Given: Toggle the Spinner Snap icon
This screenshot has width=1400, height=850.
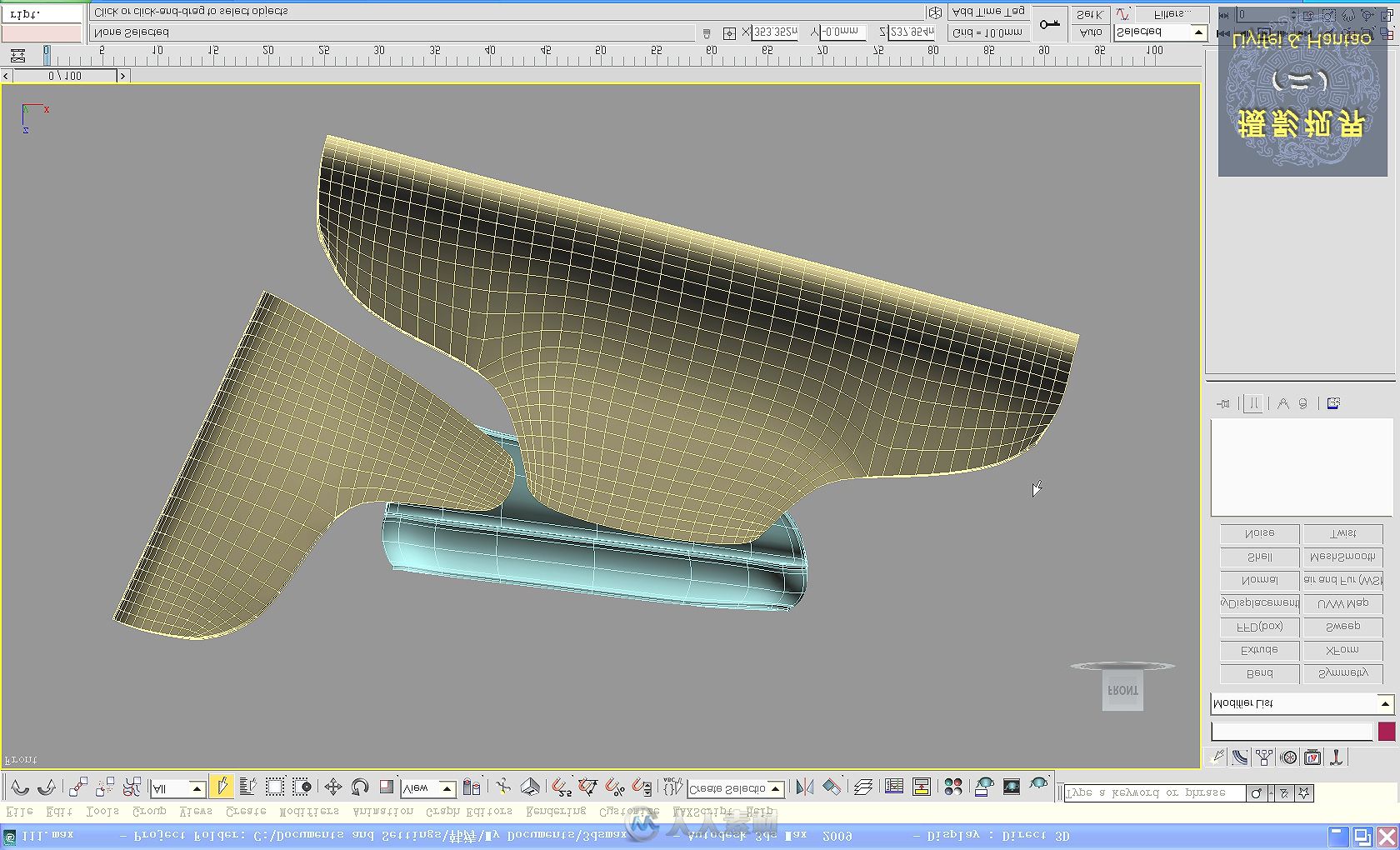Looking at the screenshot, I should coord(642,787).
